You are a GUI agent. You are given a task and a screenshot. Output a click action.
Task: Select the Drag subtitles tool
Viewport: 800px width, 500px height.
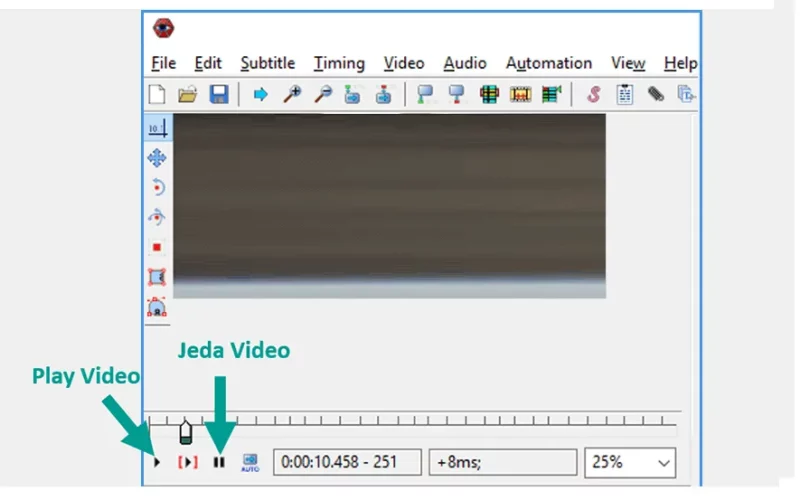tap(157, 158)
